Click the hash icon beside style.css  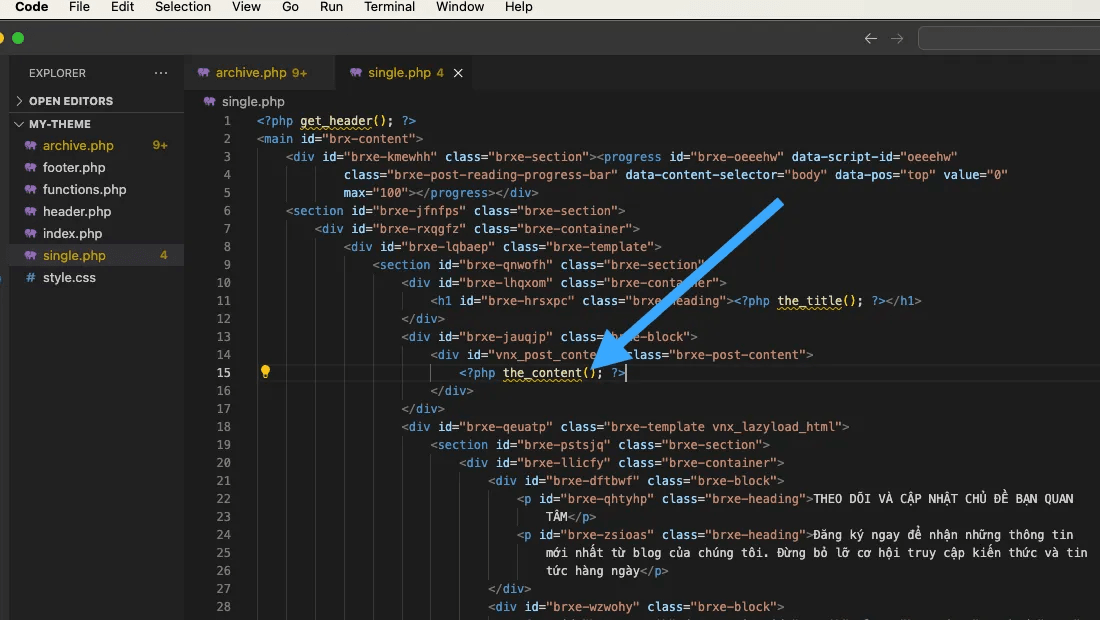(30, 278)
